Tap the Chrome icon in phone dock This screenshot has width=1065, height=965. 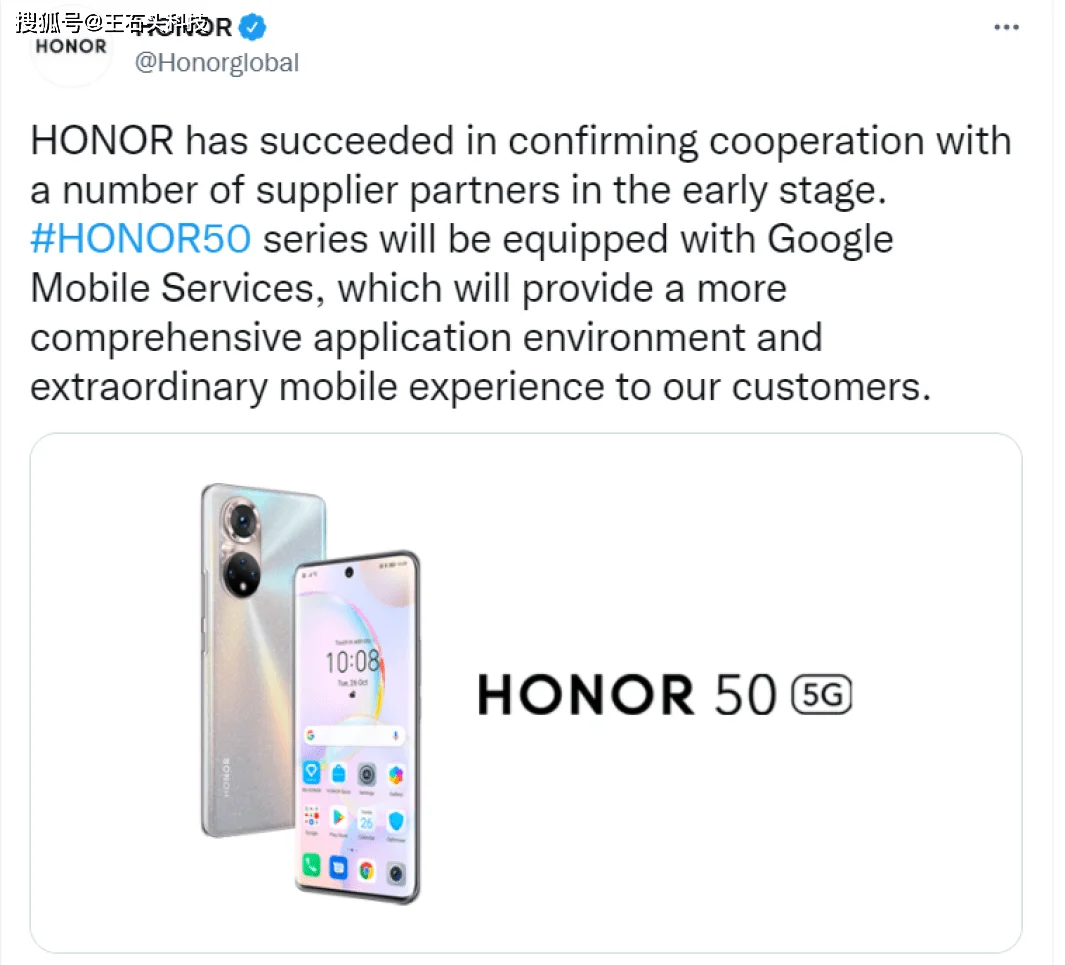click(x=367, y=870)
